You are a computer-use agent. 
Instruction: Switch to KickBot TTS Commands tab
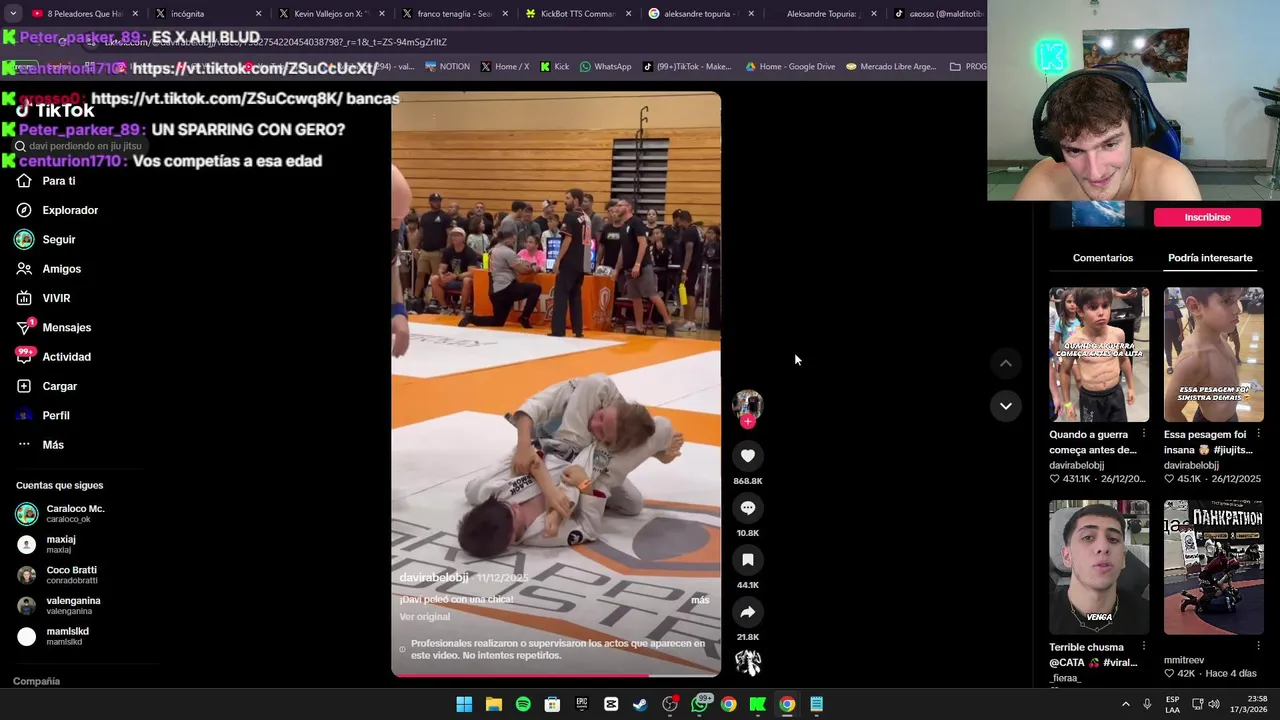click(577, 14)
